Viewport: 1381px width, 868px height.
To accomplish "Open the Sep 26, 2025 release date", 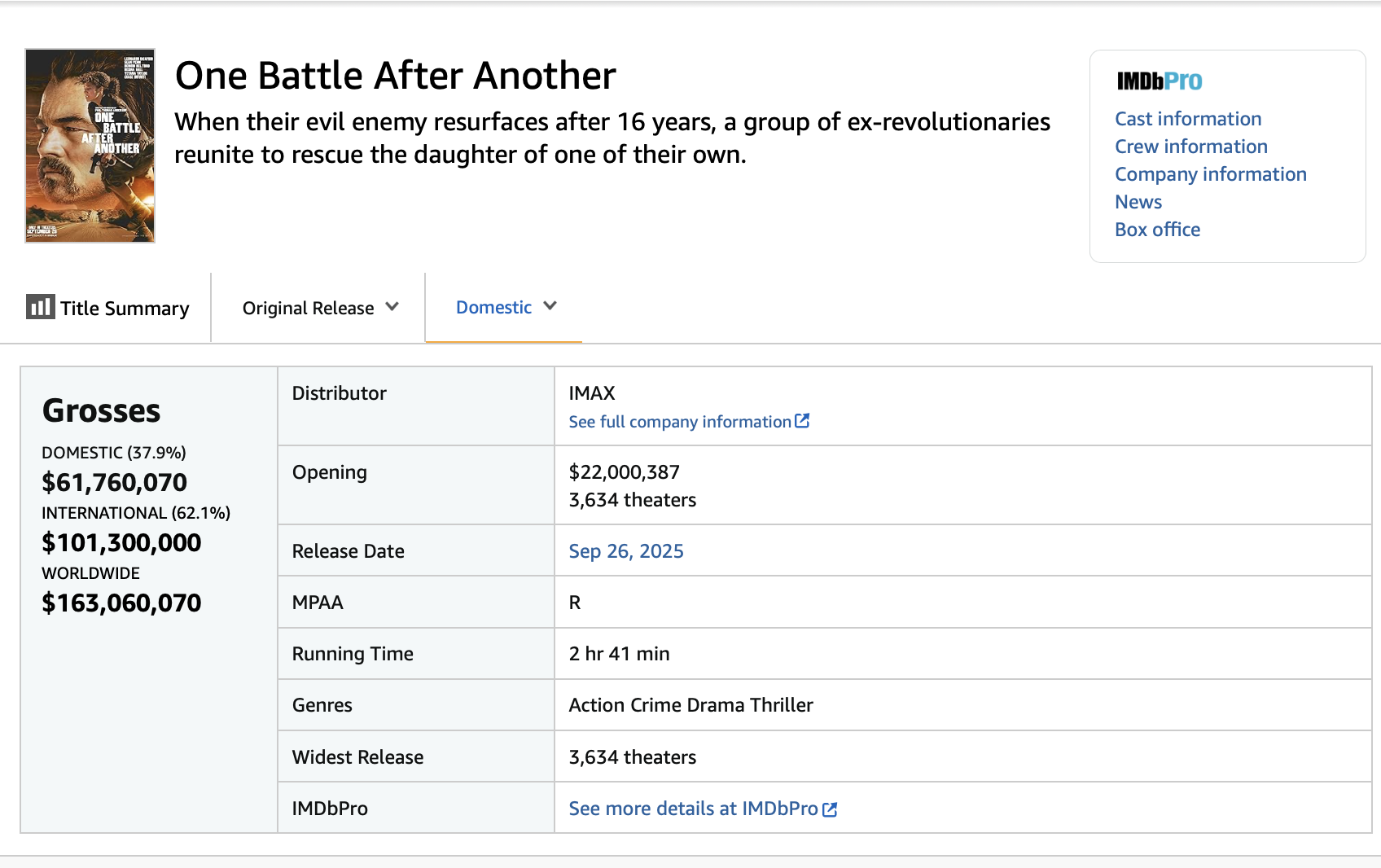I will click(625, 551).
